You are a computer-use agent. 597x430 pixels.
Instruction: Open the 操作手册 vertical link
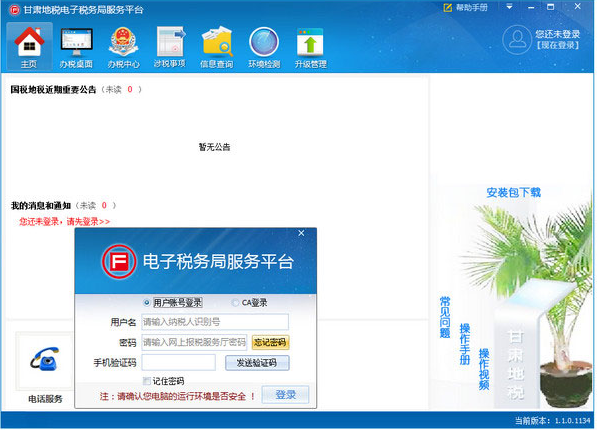pos(465,344)
